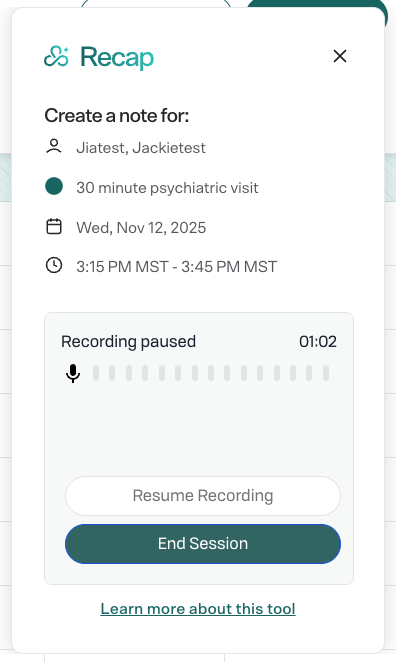Click the Recording paused status text
Screen dimensions: 396x662
tap(128, 342)
